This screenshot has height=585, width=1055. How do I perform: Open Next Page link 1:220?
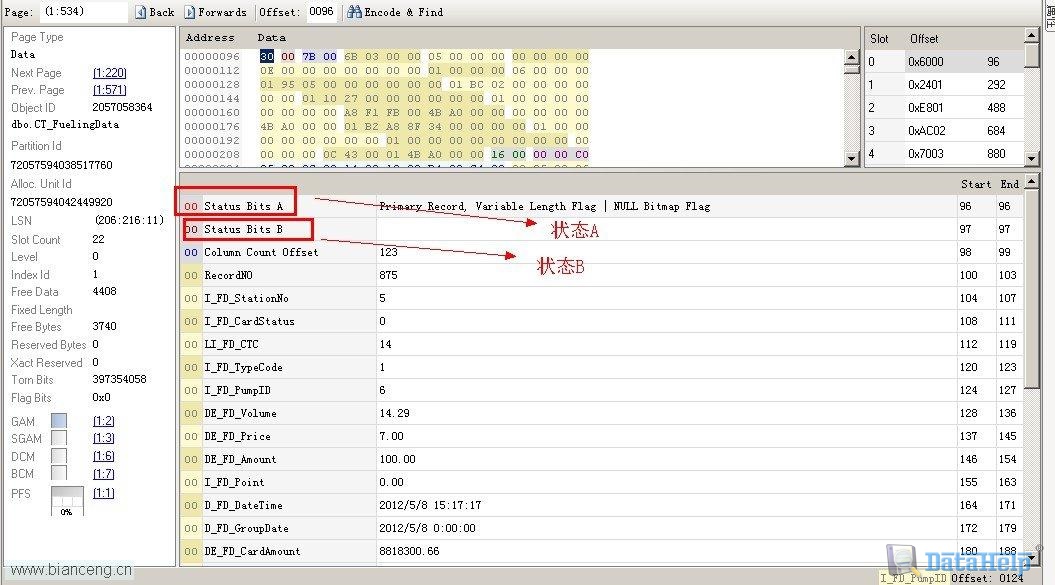109,73
